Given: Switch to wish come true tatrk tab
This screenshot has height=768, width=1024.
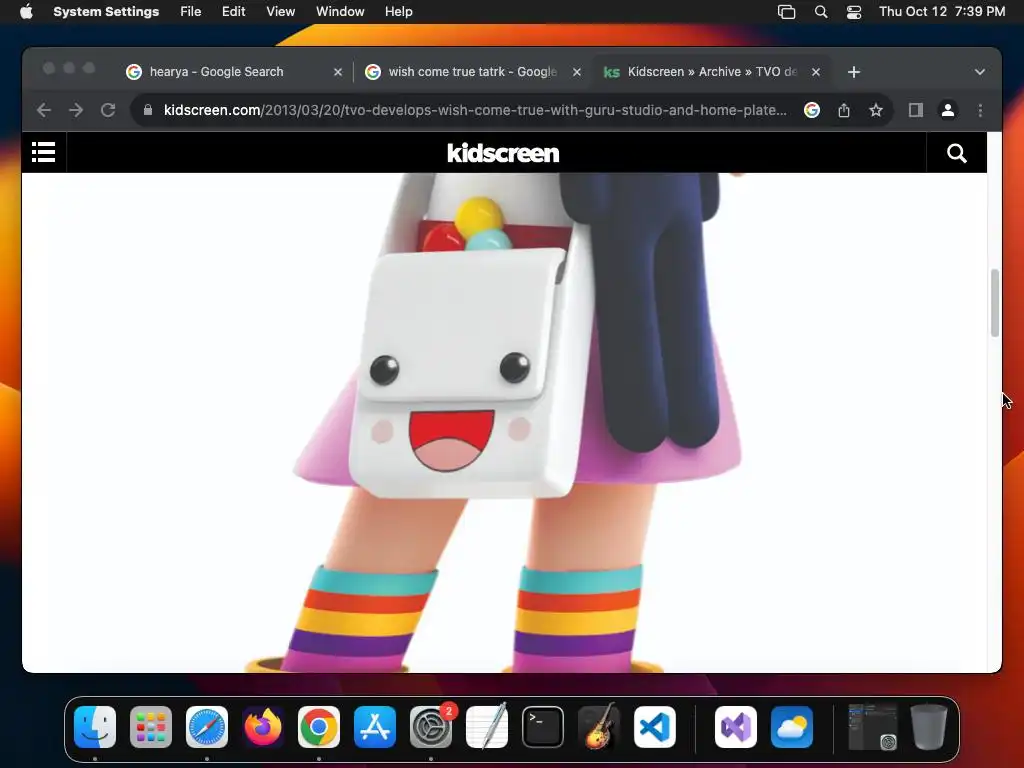Looking at the screenshot, I should pos(473,72).
